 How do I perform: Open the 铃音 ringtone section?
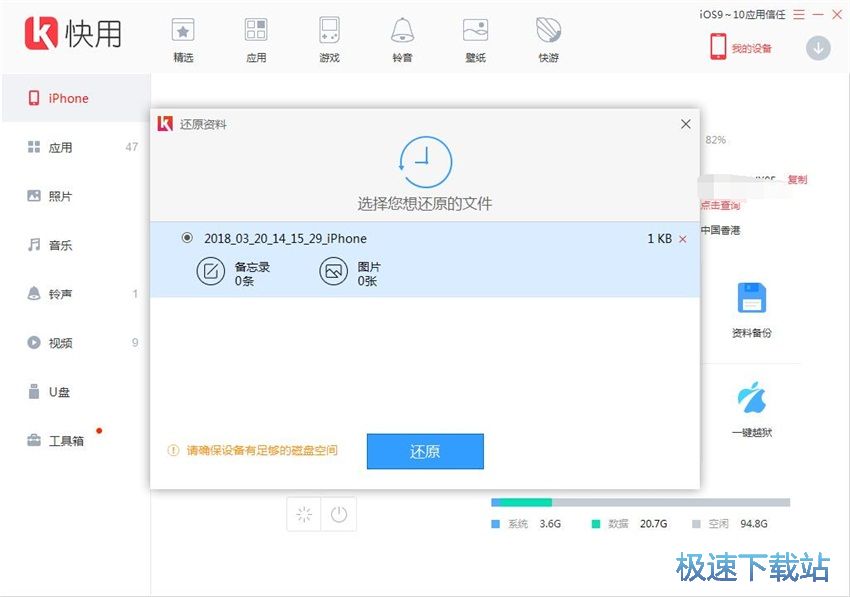(x=402, y=40)
